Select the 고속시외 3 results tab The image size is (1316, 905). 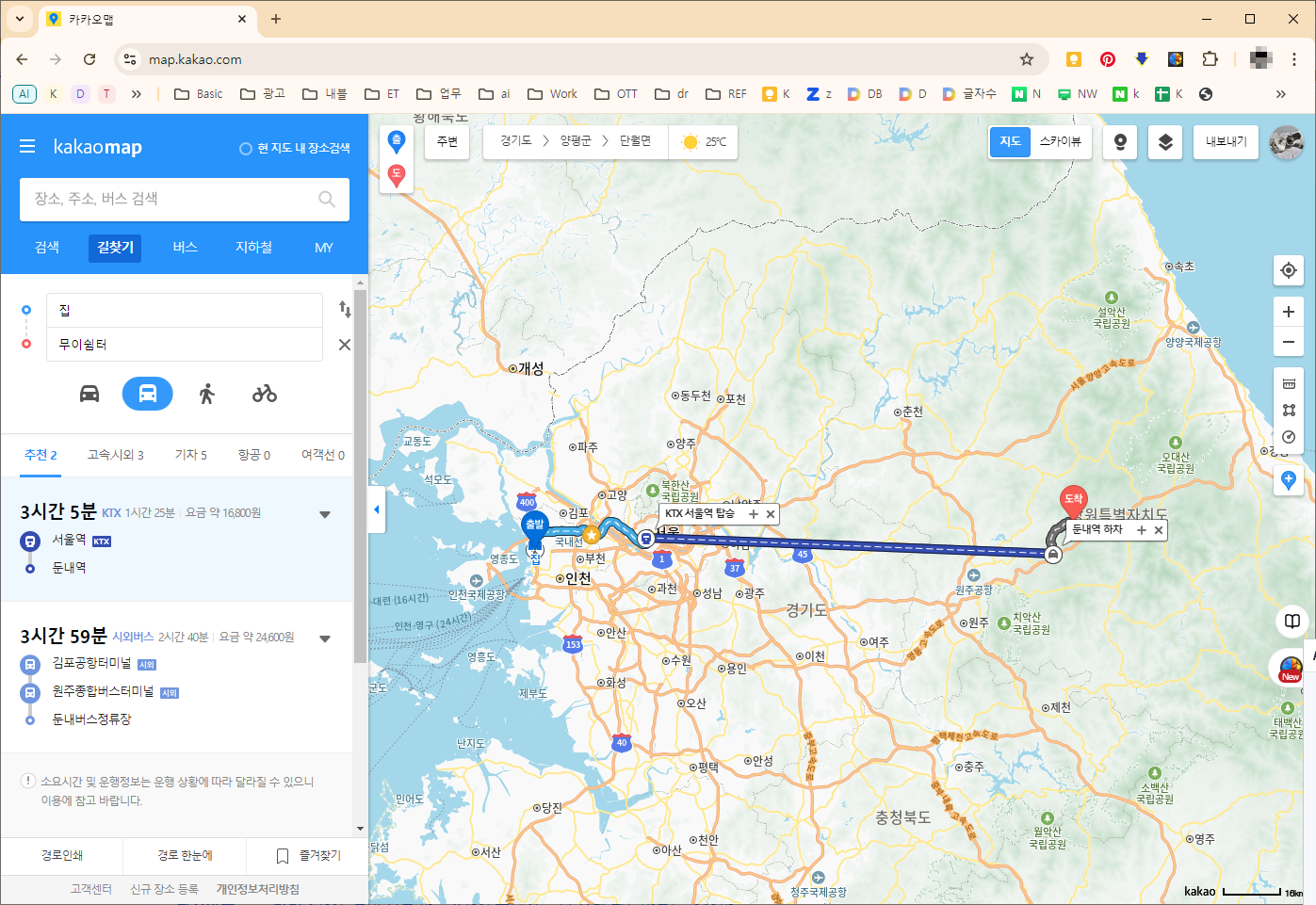tap(116, 455)
